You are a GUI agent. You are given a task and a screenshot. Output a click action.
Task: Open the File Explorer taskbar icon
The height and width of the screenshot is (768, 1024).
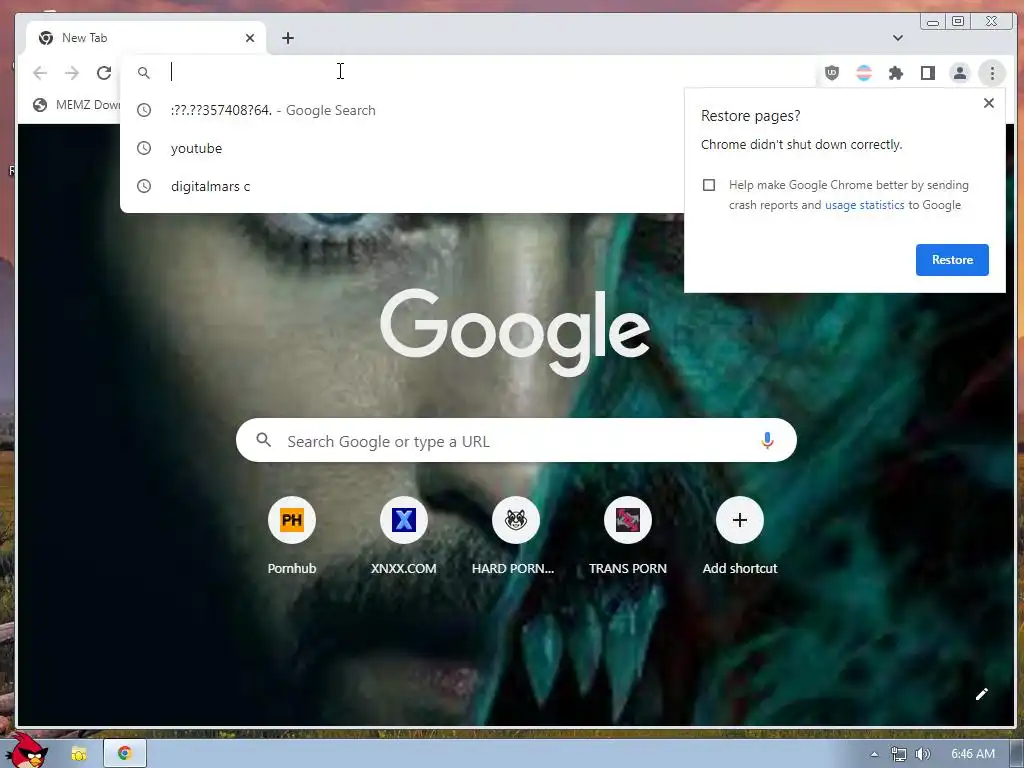coord(79,754)
